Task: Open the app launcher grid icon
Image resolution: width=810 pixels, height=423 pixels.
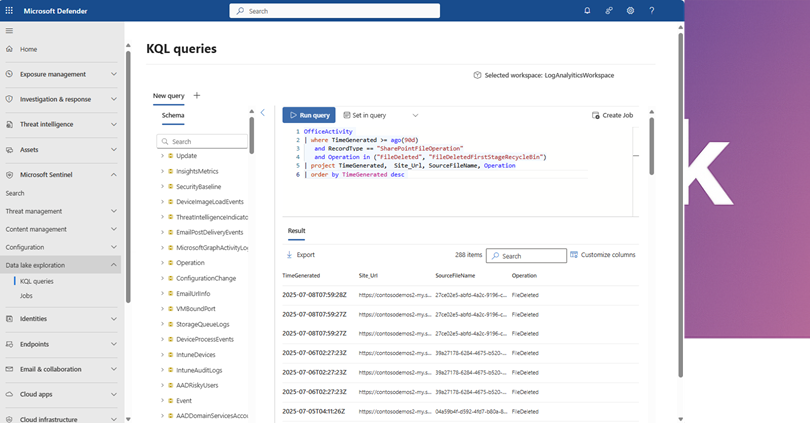Action: click(x=9, y=10)
